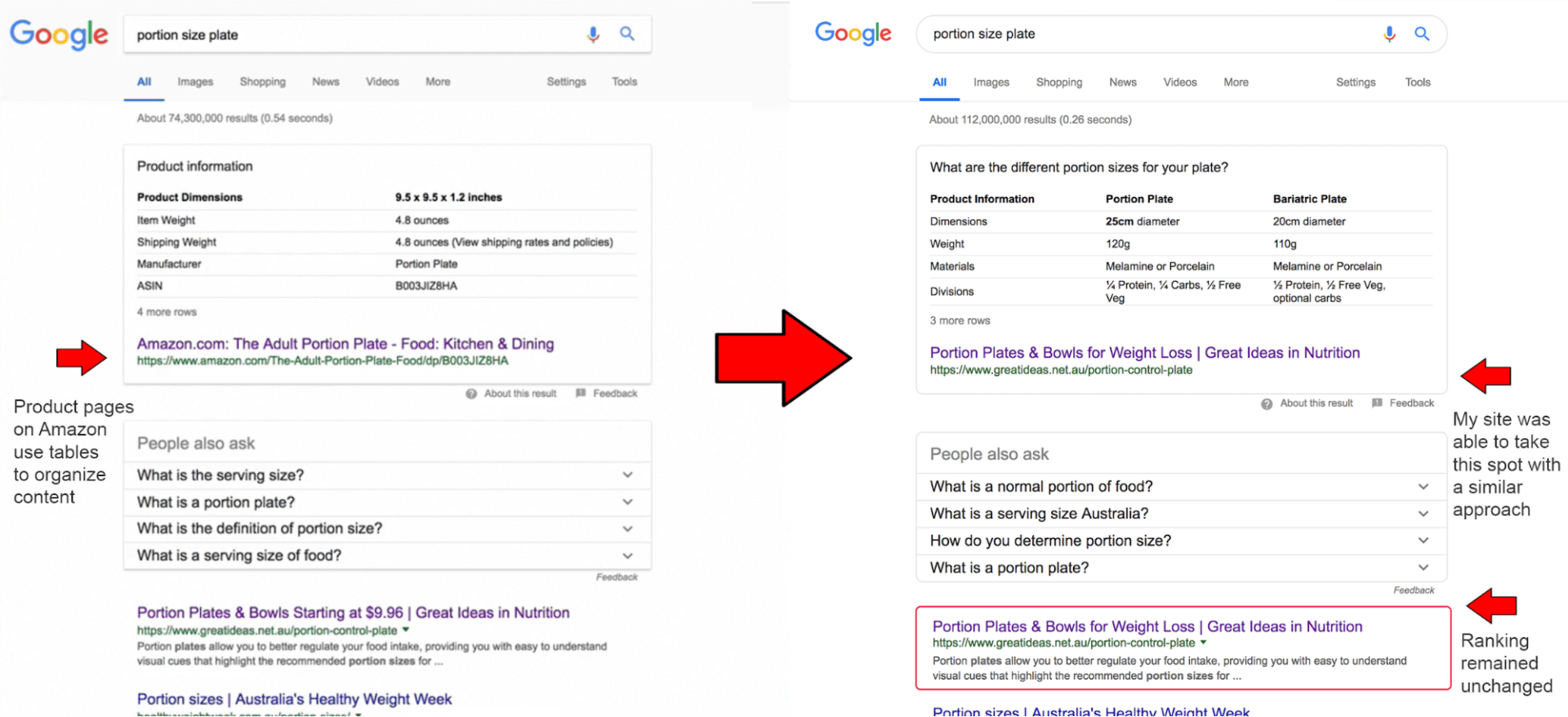Open boxed 'Portion Plates & Bowls for Weight Loss' result
This screenshot has height=717, width=1568.
(x=1147, y=626)
